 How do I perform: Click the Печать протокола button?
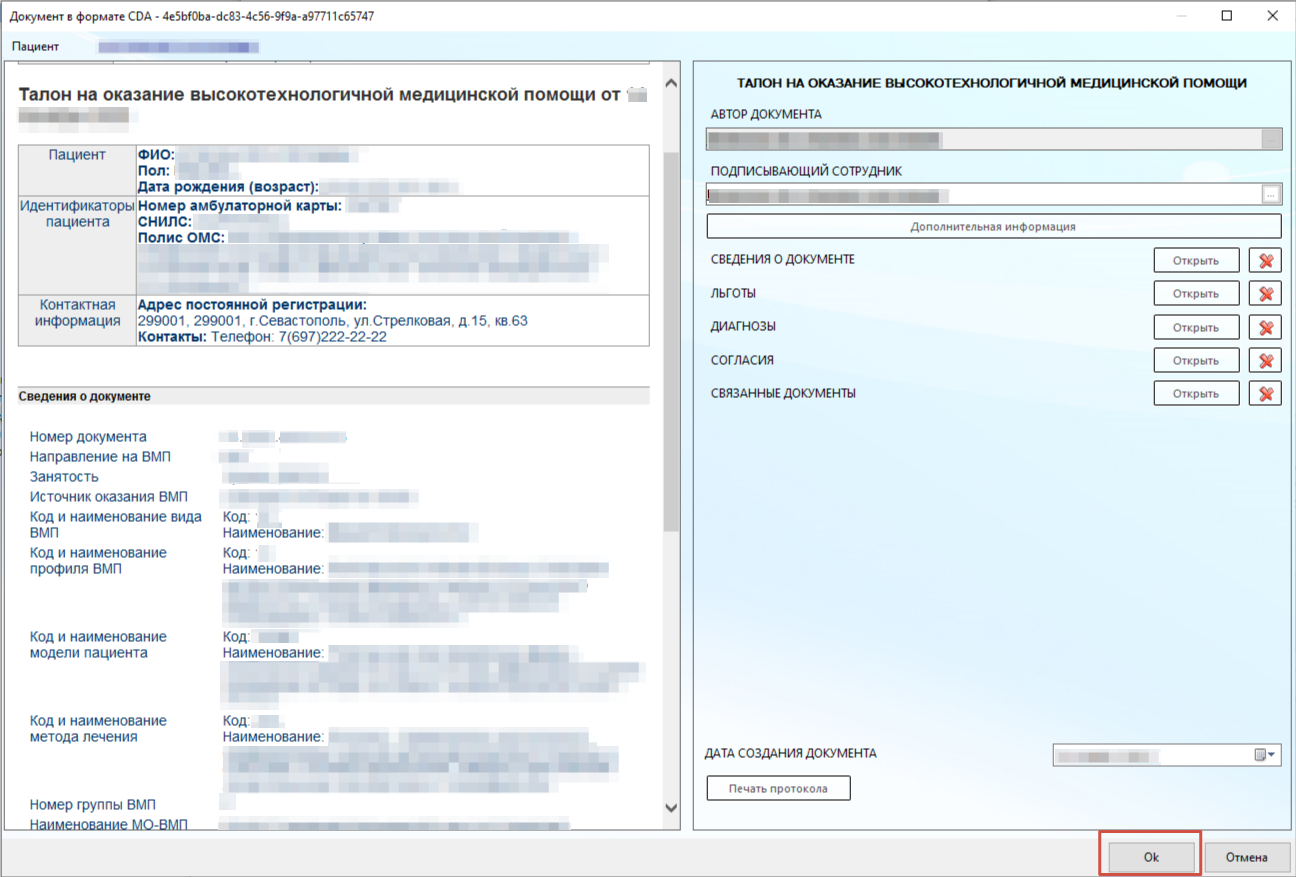click(778, 788)
